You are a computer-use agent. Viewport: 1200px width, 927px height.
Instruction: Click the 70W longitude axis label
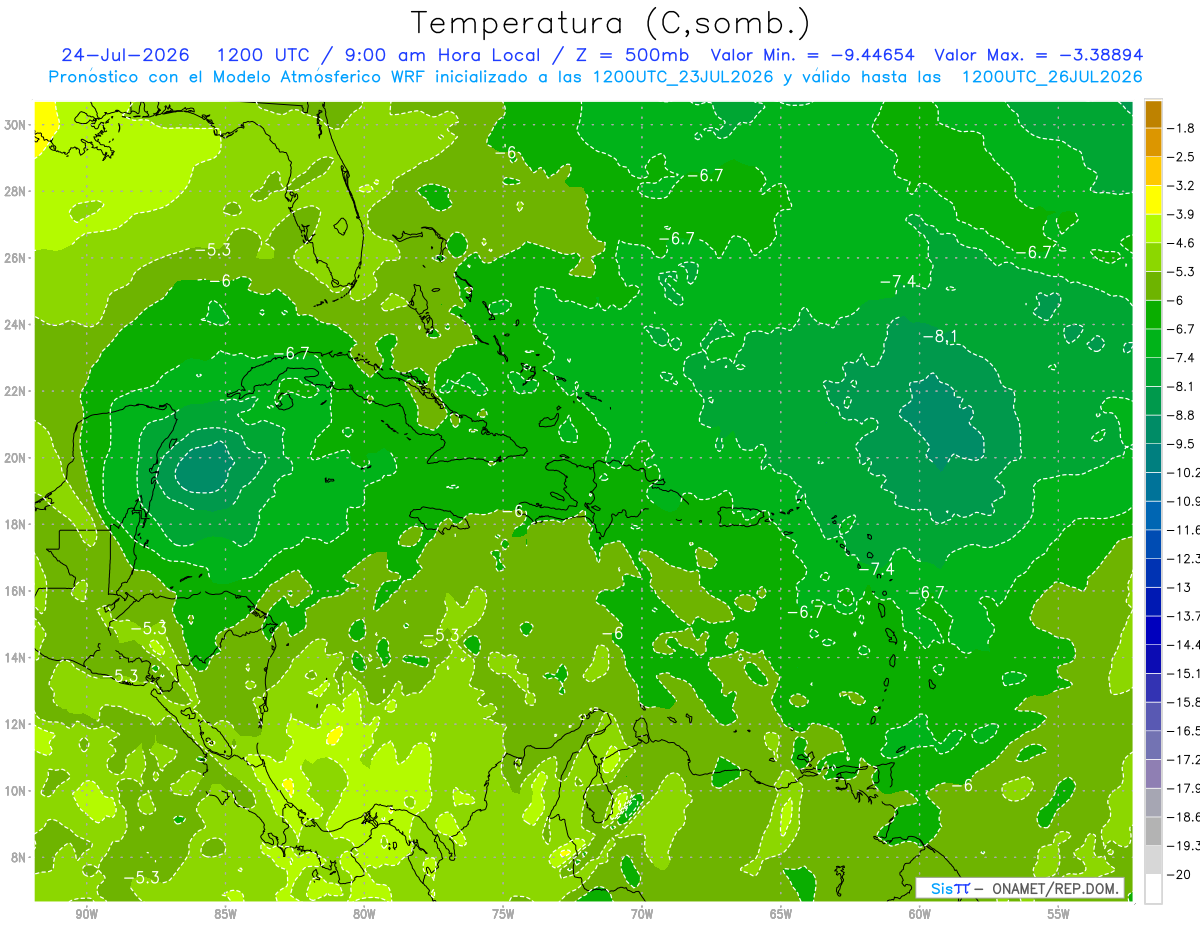pyautogui.click(x=642, y=915)
